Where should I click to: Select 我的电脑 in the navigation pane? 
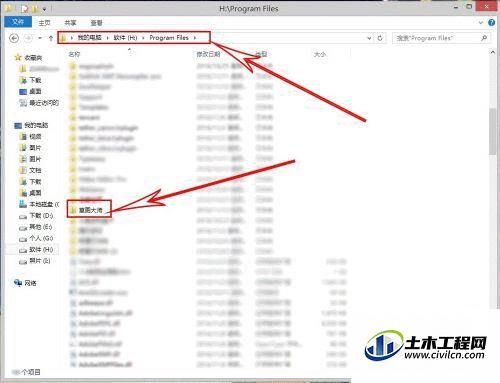click(x=36, y=125)
